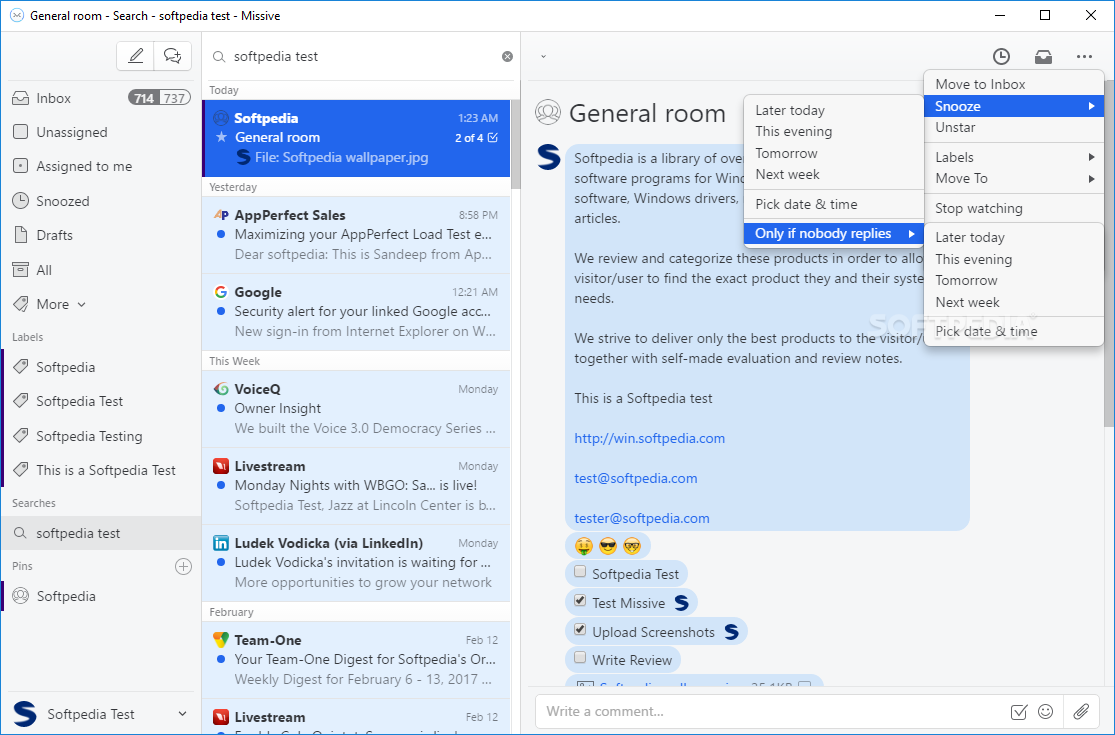The height and width of the screenshot is (735, 1115).
Task: Add a new pin with plus icon
Action: point(183,567)
